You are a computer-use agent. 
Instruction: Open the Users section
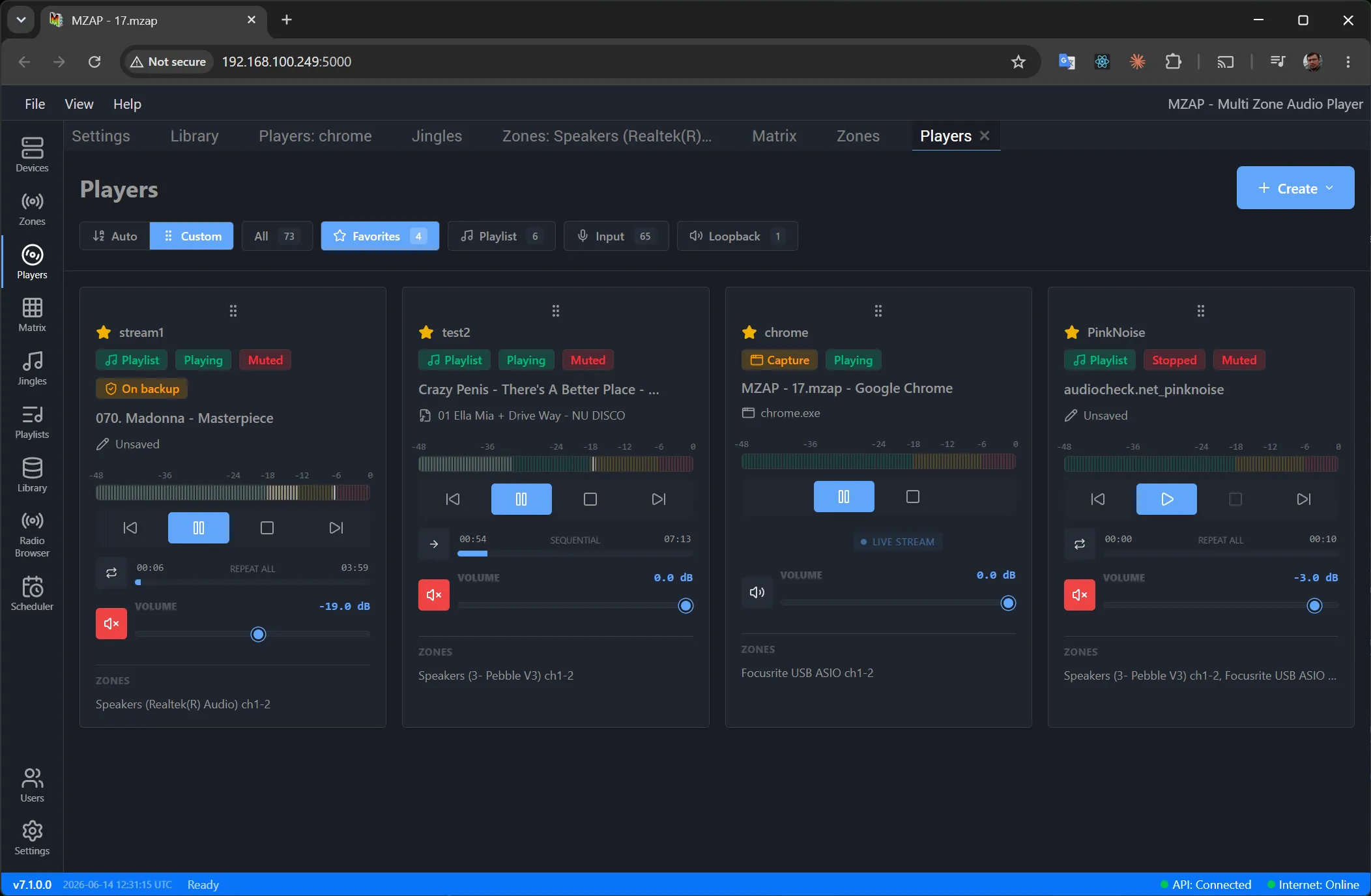[32, 785]
